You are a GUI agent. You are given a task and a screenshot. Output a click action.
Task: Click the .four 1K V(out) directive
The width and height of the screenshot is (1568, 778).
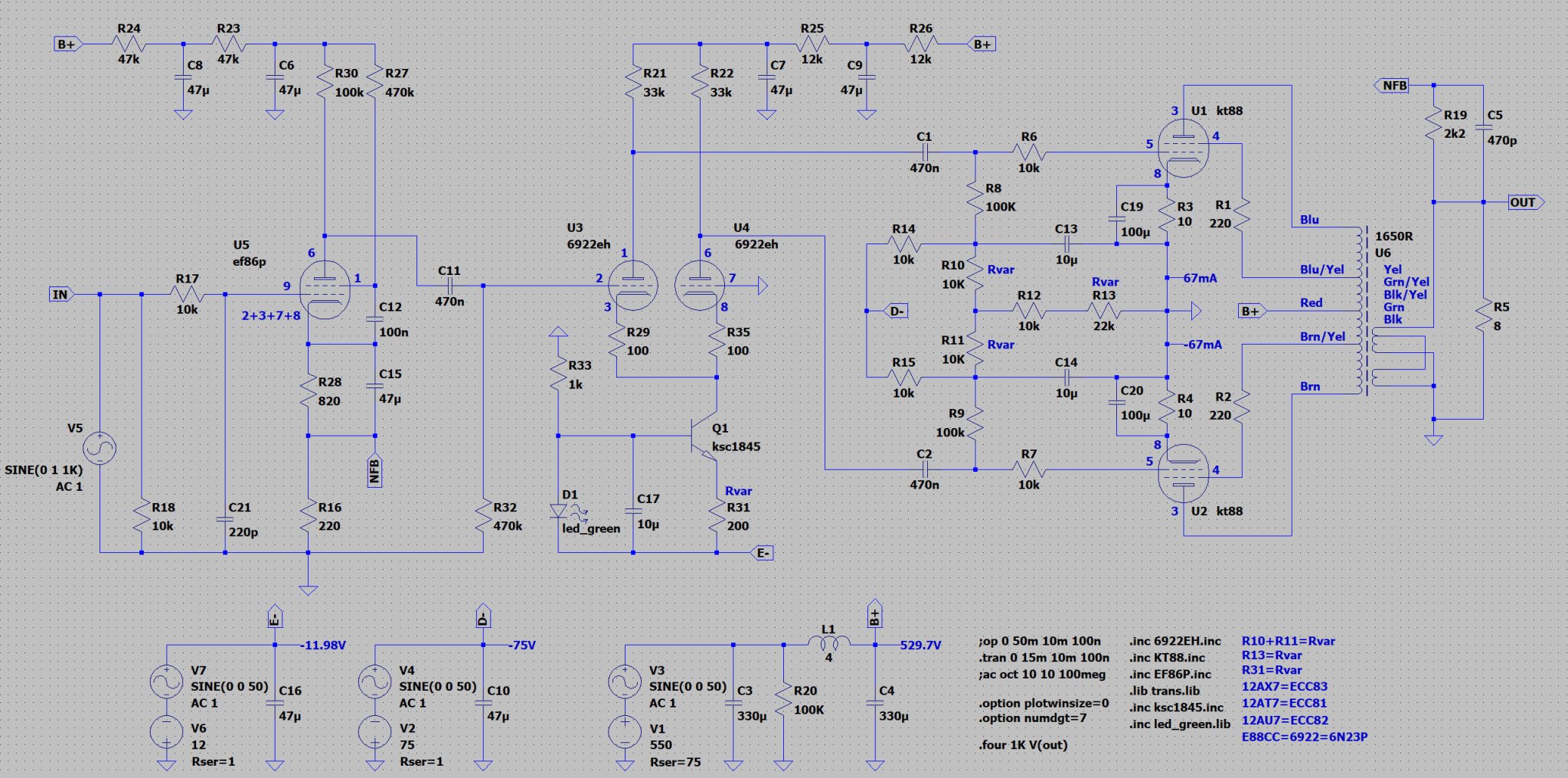tap(1023, 744)
